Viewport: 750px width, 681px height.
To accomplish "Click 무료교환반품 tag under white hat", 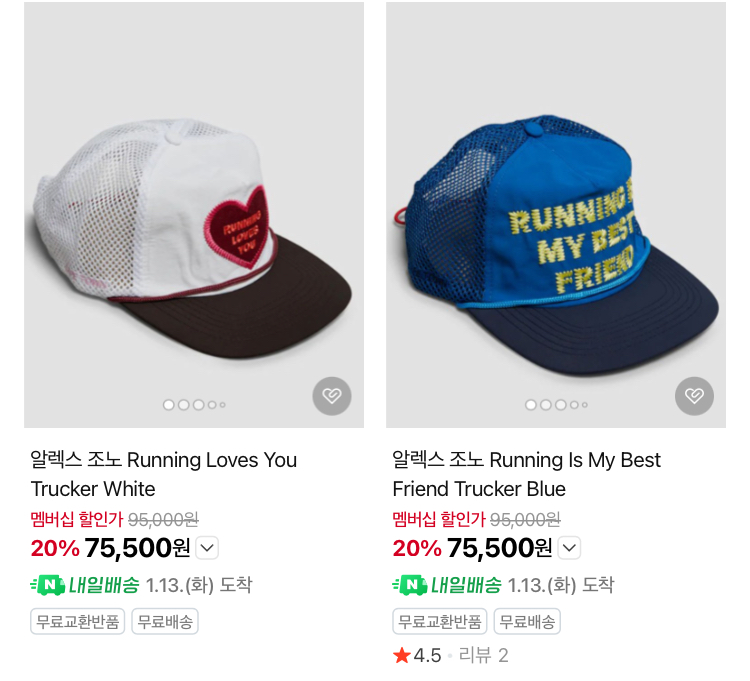I will click(x=78, y=621).
